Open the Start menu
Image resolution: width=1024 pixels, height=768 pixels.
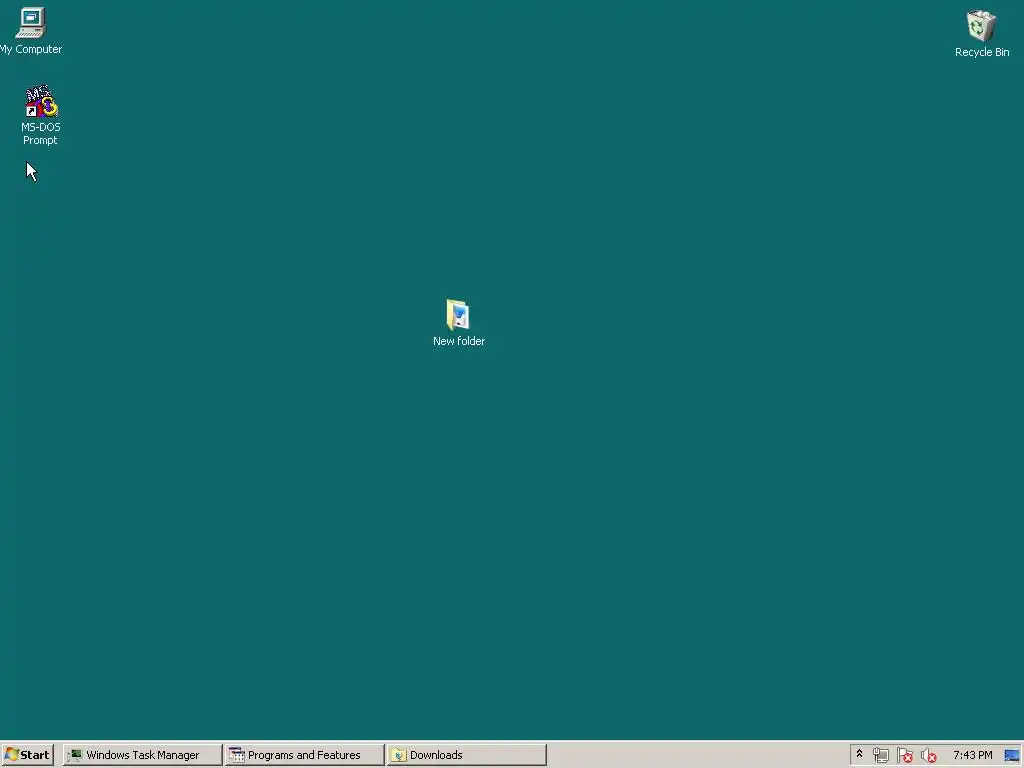(x=27, y=755)
